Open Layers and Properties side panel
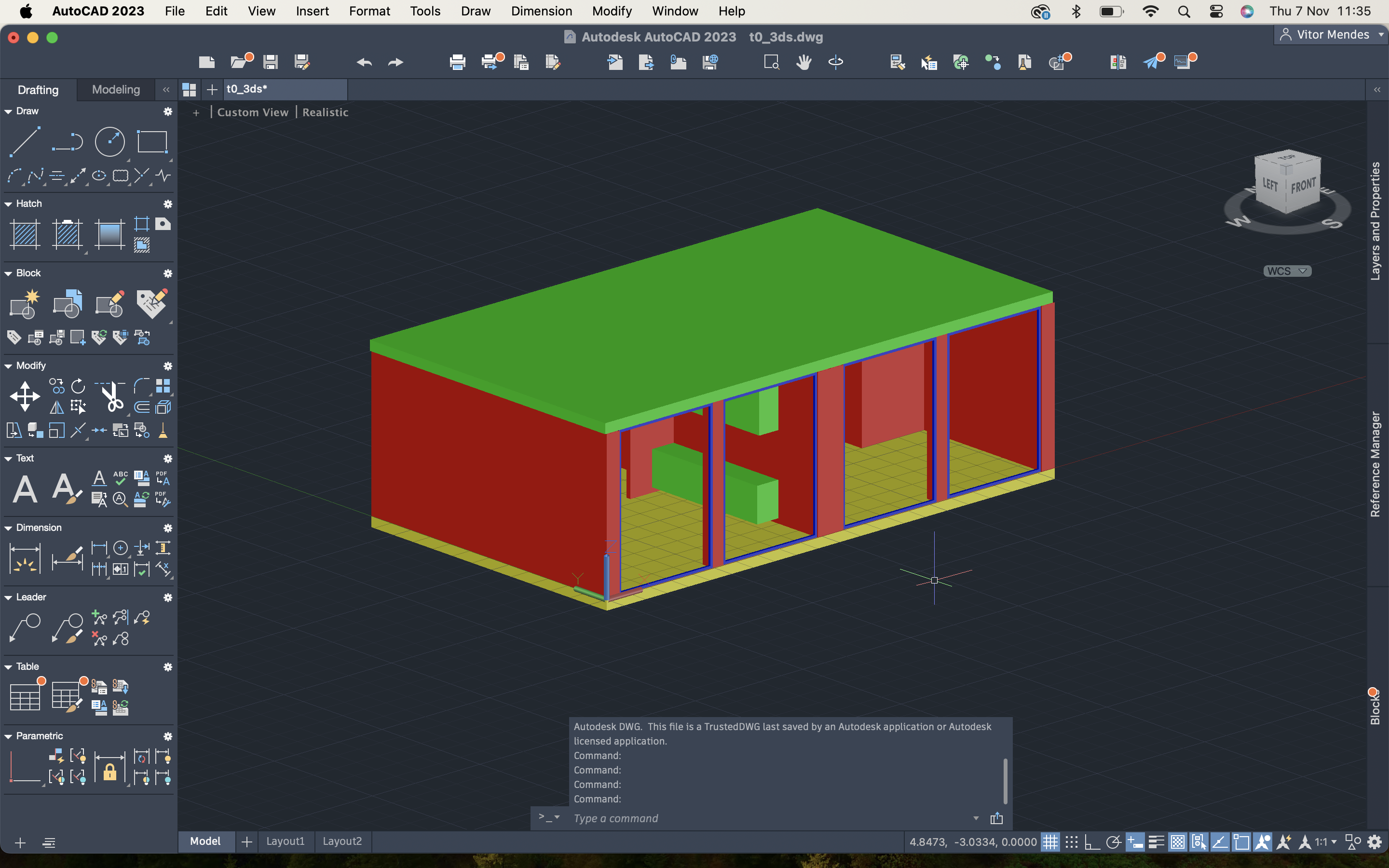 1375,221
